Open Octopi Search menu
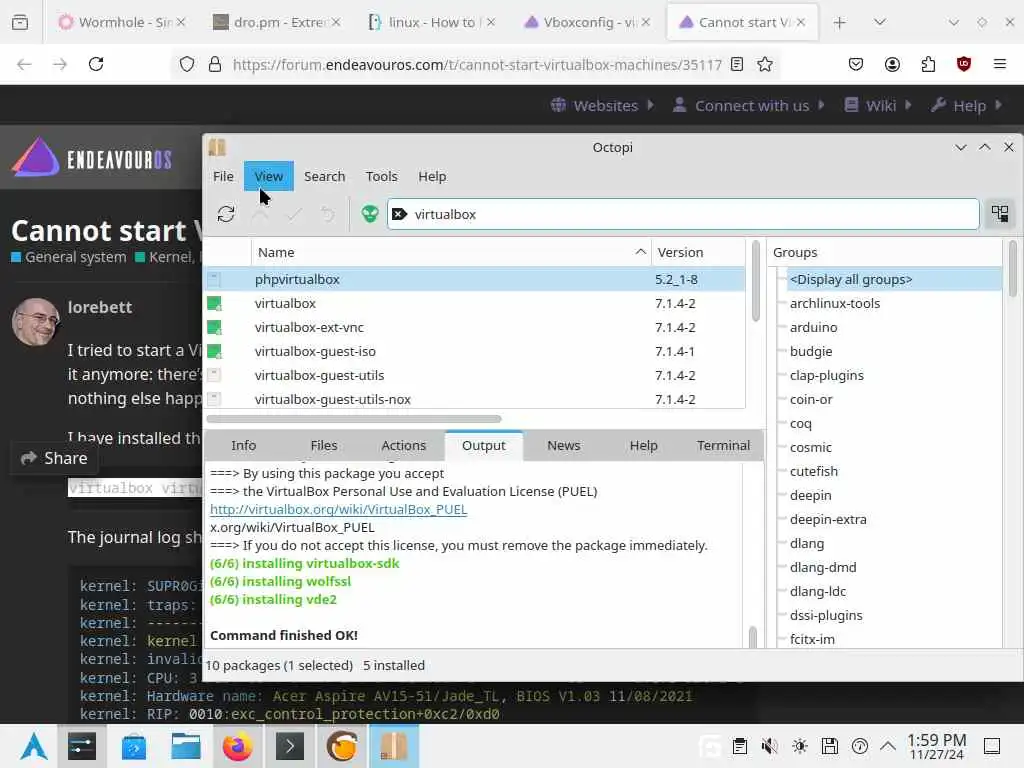This screenshot has height=768, width=1024. point(325,176)
